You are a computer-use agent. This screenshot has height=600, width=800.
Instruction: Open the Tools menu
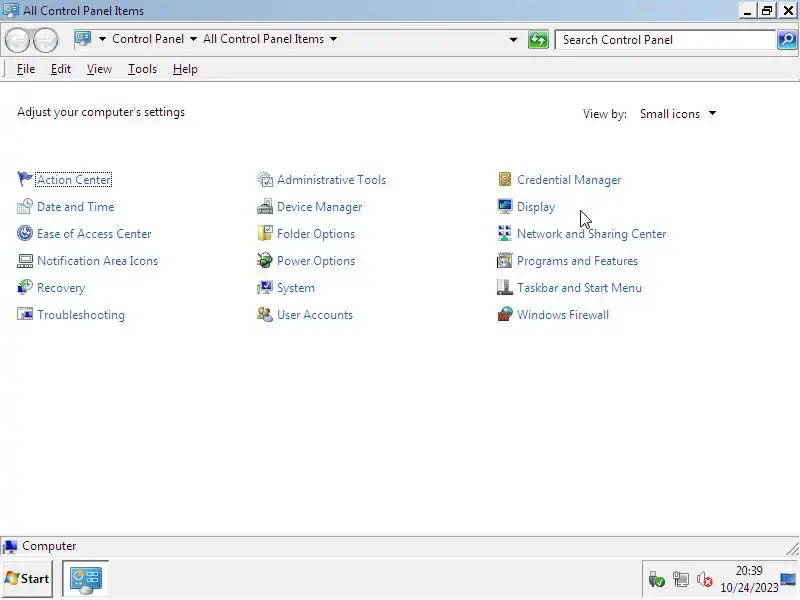142,69
